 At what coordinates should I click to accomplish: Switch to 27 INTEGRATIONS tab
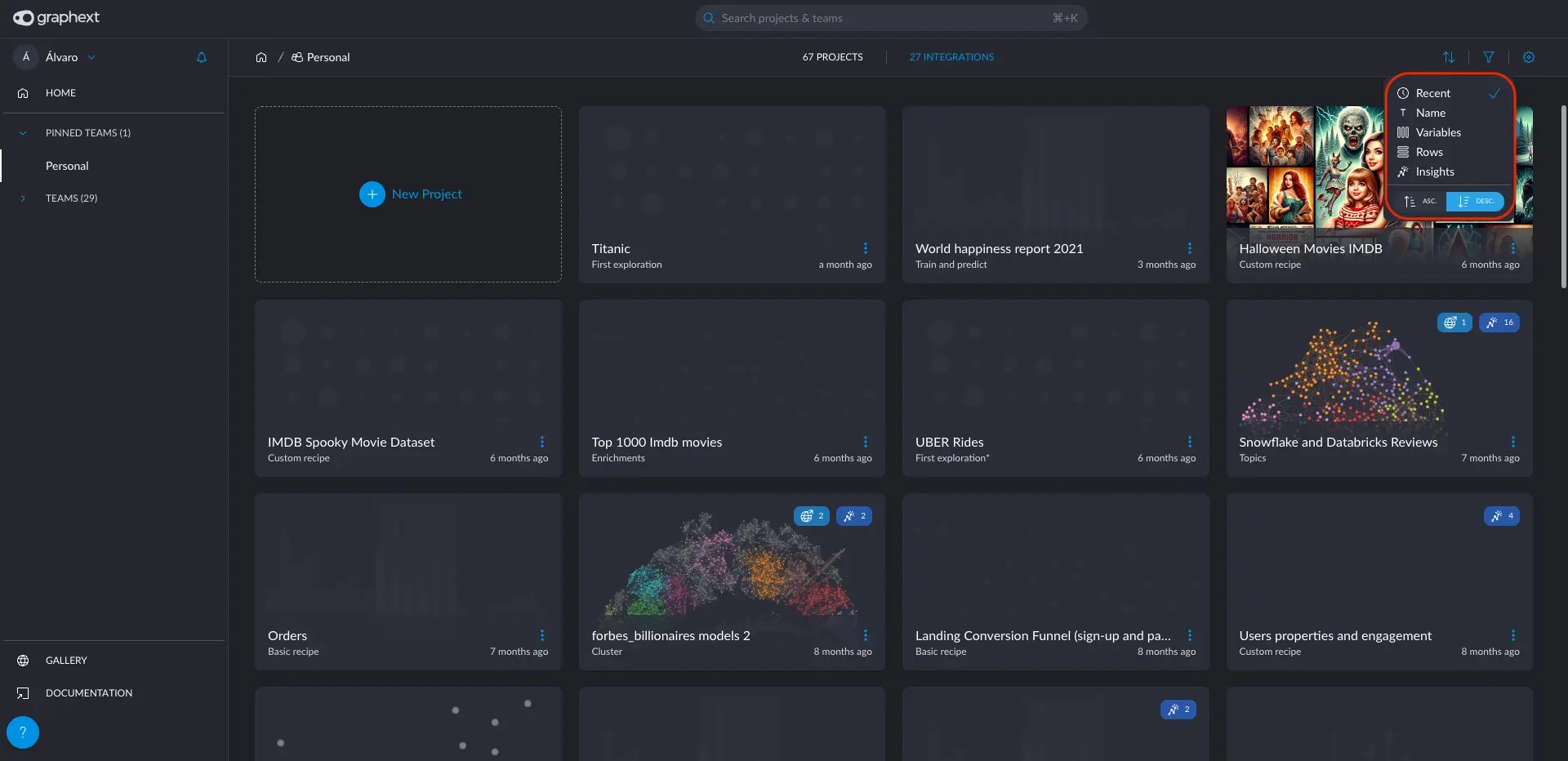pyautogui.click(x=951, y=57)
